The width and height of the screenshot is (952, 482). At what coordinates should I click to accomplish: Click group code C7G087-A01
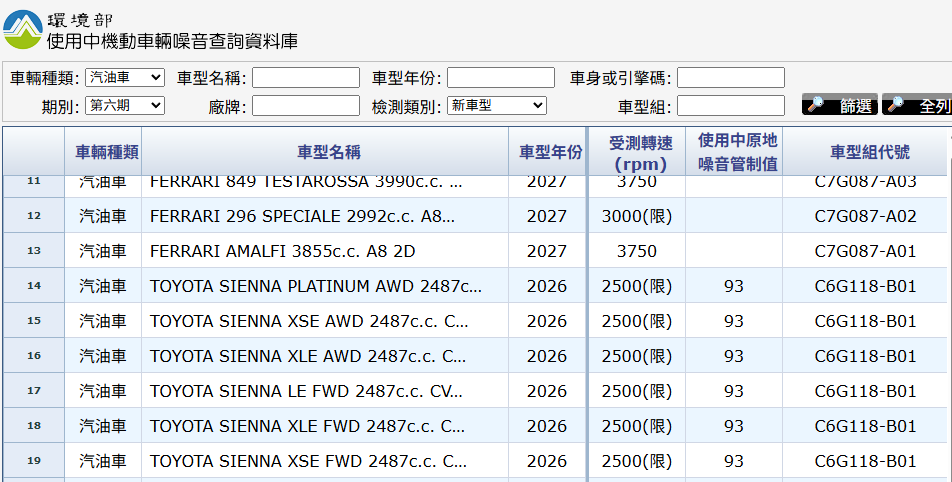[865, 251]
